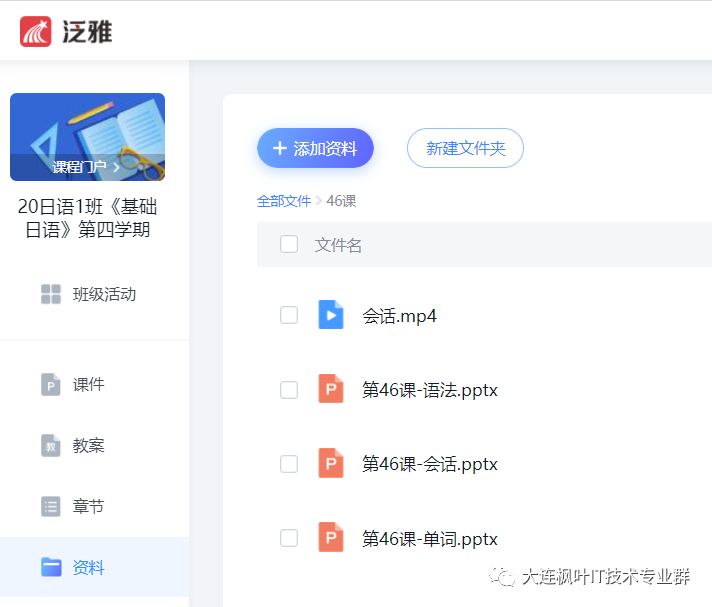Click the 新建文件夹 button
This screenshot has width=712, height=607.
tap(465, 148)
